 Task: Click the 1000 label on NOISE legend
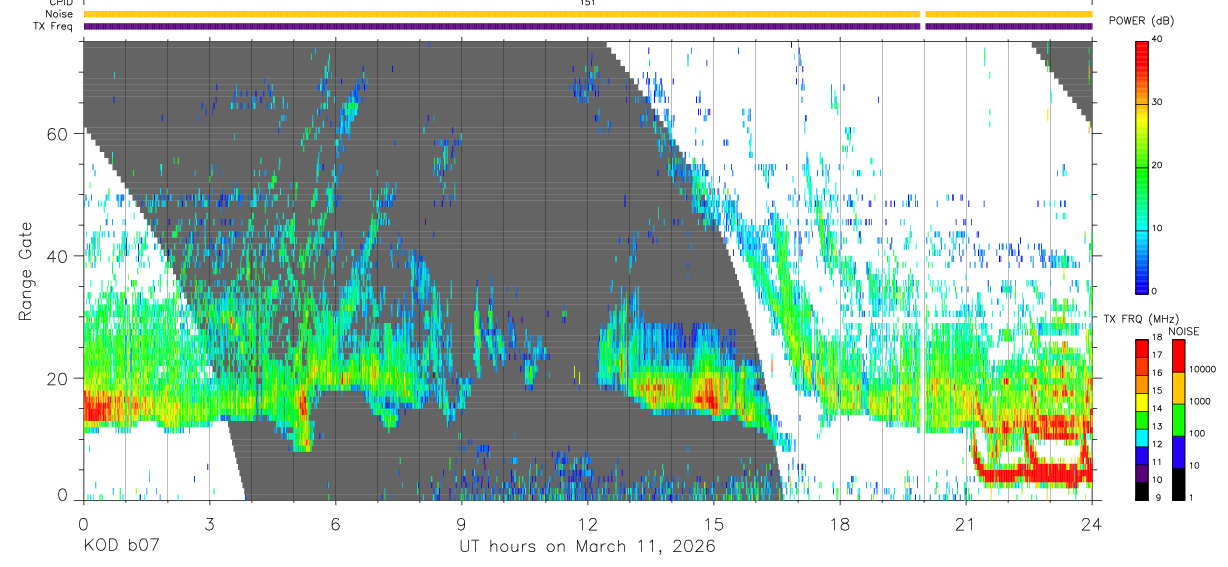click(1200, 401)
